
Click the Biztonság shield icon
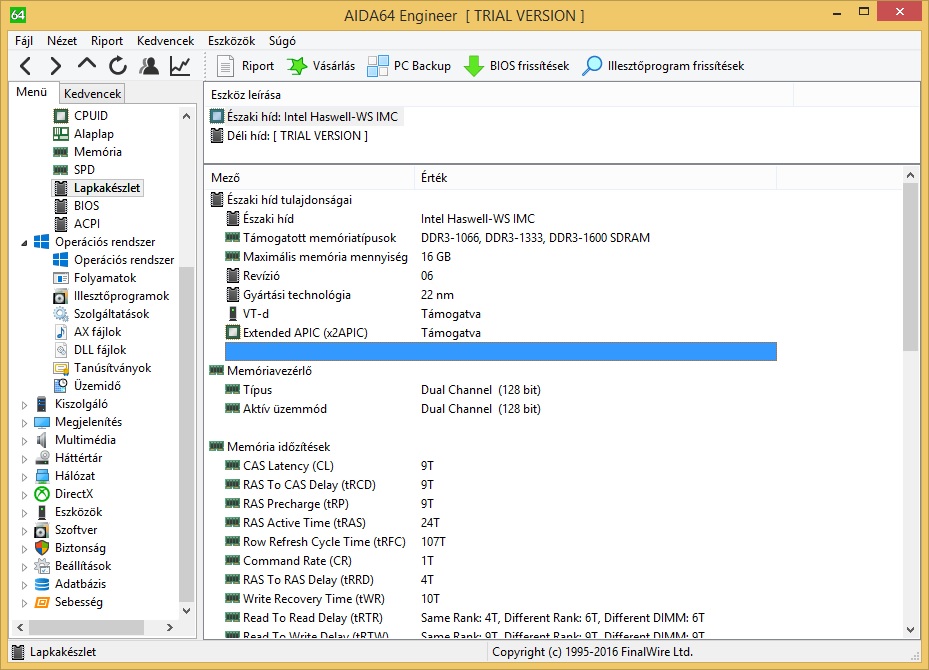click(x=41, y=548)
